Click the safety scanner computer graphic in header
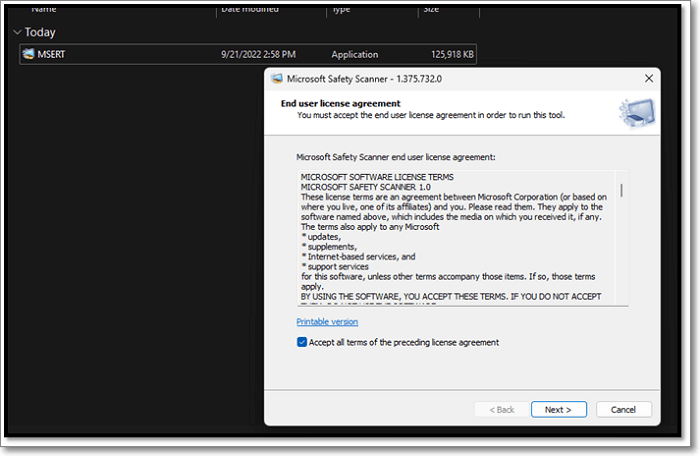This screenshot has width=700, height=456. click(x=637, y=113)
